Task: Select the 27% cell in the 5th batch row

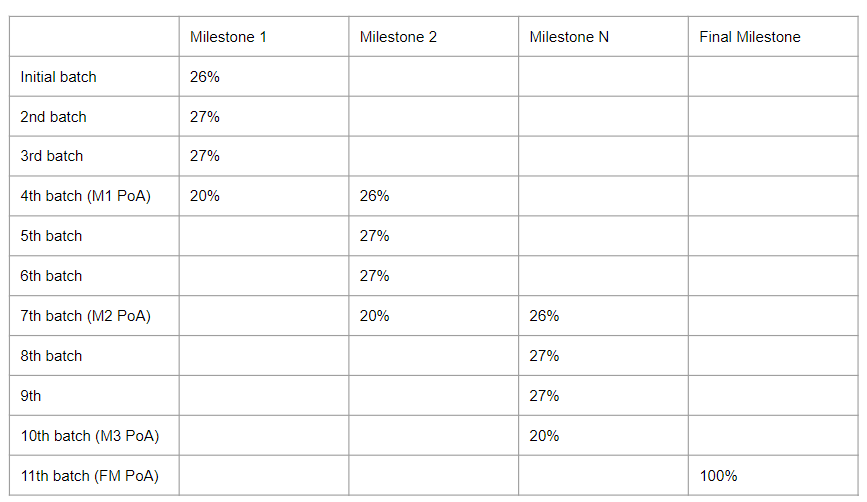Action: click(375, 236)
